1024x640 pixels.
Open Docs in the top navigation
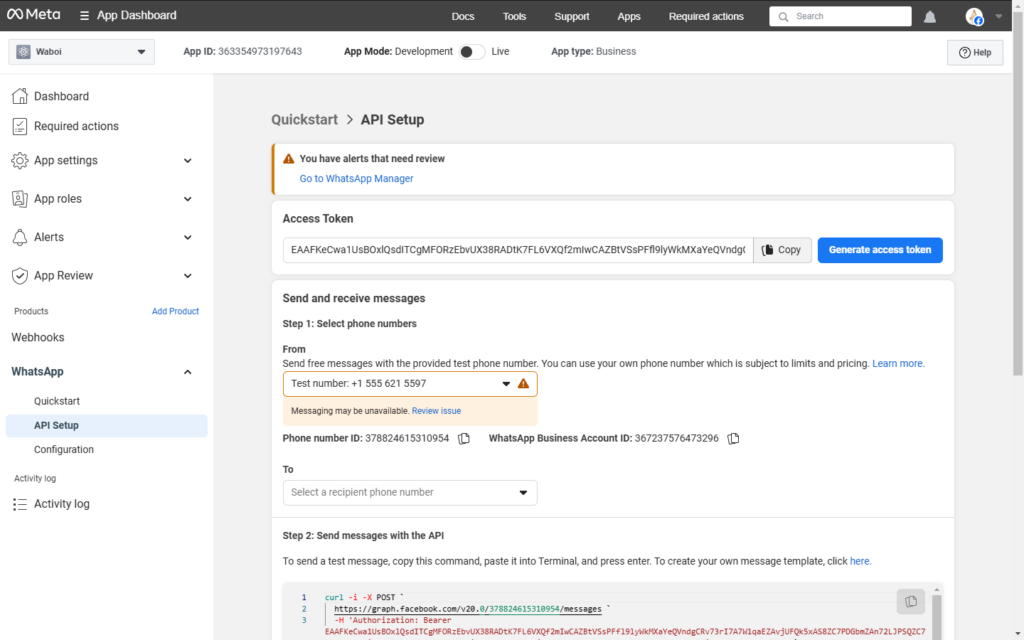pos(463,17)
